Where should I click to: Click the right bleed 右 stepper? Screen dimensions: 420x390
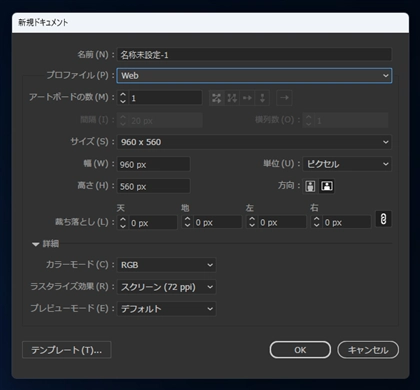coord(317,222)
